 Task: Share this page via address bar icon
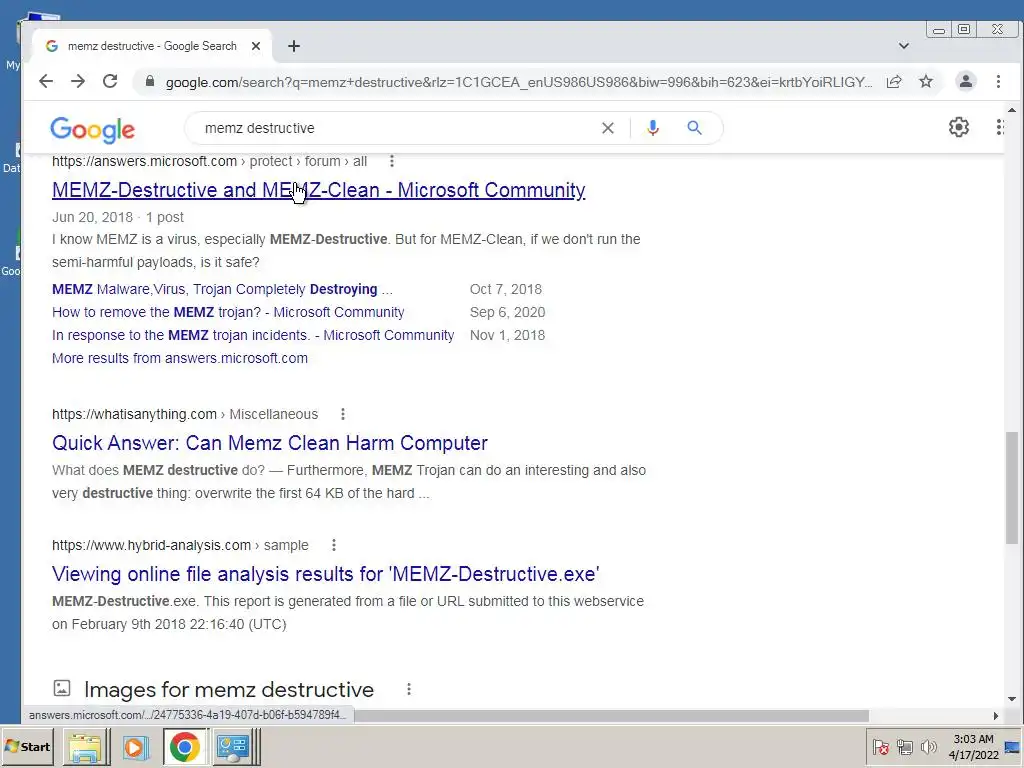pos(894,82)
